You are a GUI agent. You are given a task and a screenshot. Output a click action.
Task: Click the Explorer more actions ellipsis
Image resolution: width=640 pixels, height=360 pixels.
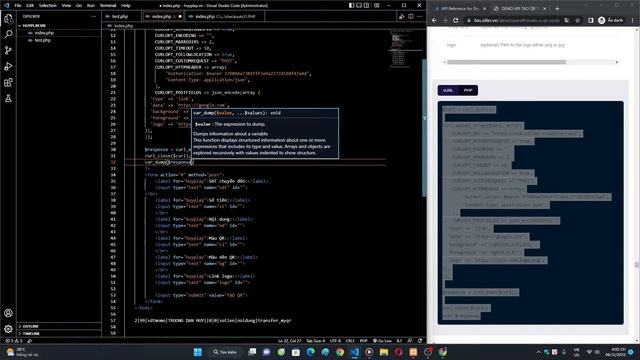pos(93,16)
